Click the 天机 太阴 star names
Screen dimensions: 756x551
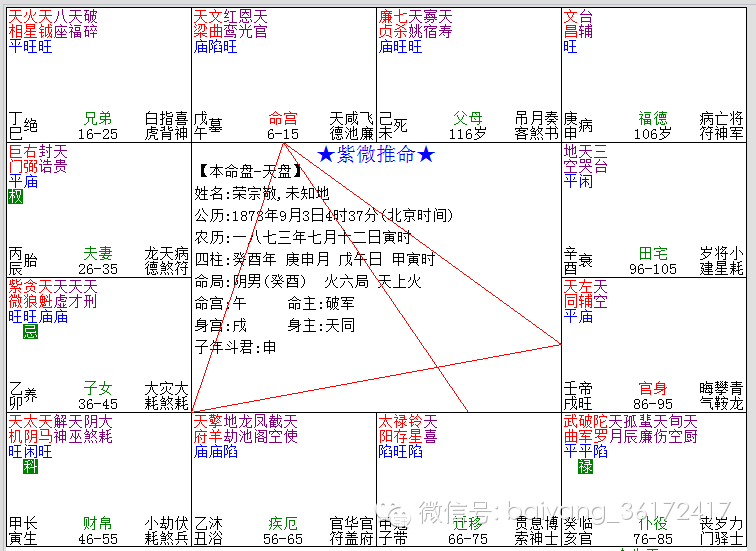pyautogui.click(x=23, y=429)
